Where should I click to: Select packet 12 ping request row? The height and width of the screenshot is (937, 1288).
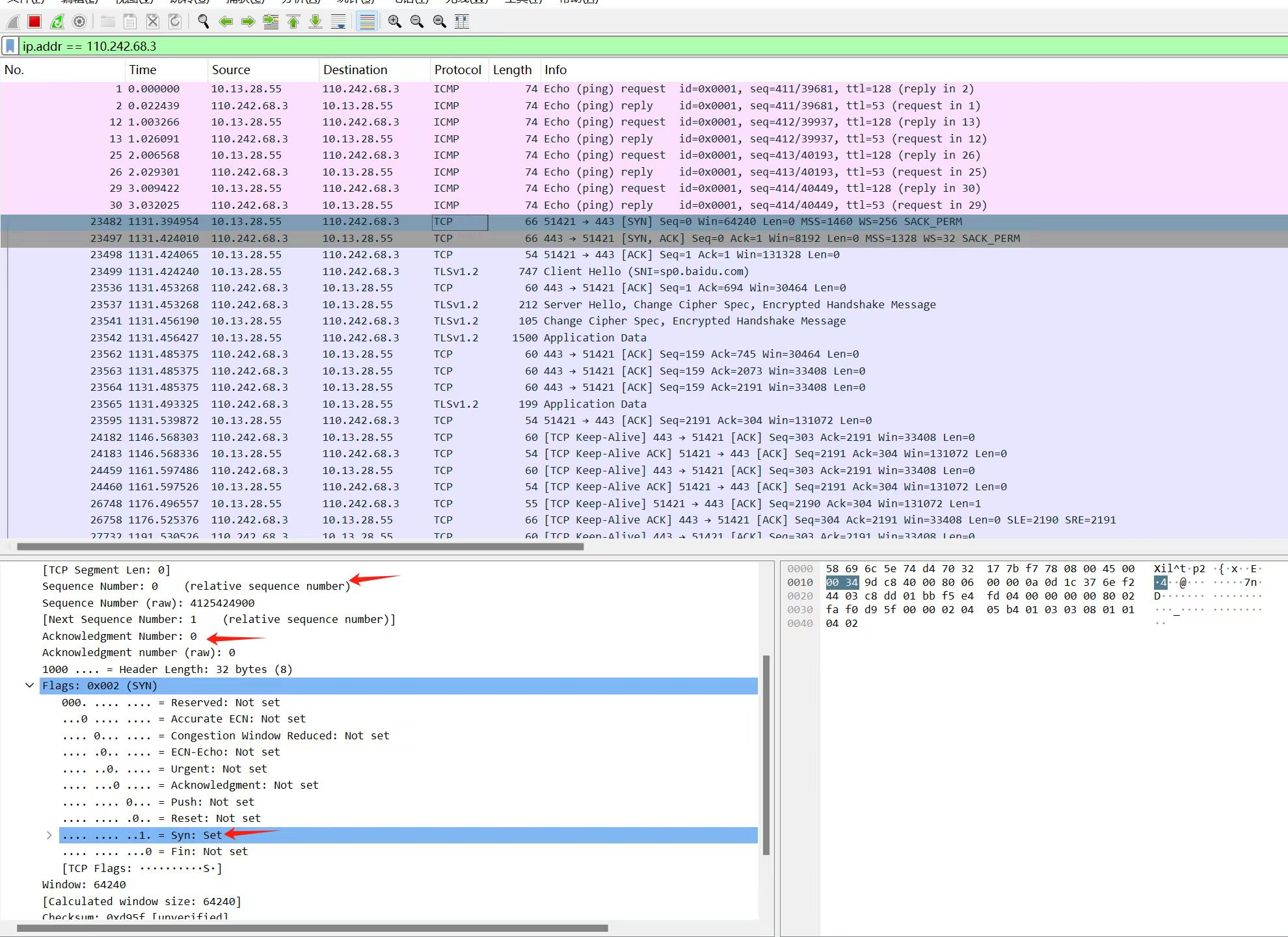644,122
